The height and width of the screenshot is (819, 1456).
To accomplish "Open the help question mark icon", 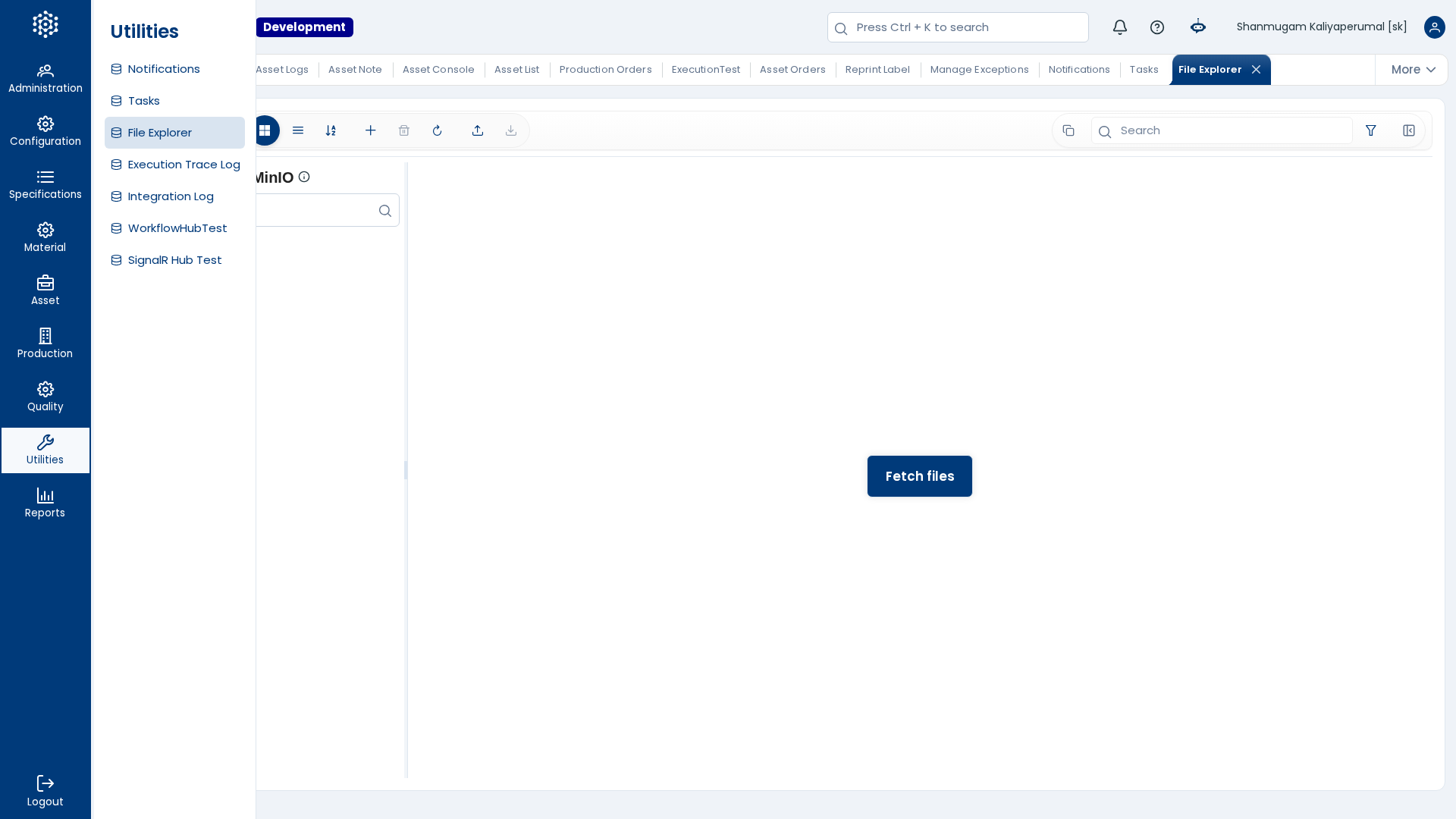I will [x=1157, y=27].
